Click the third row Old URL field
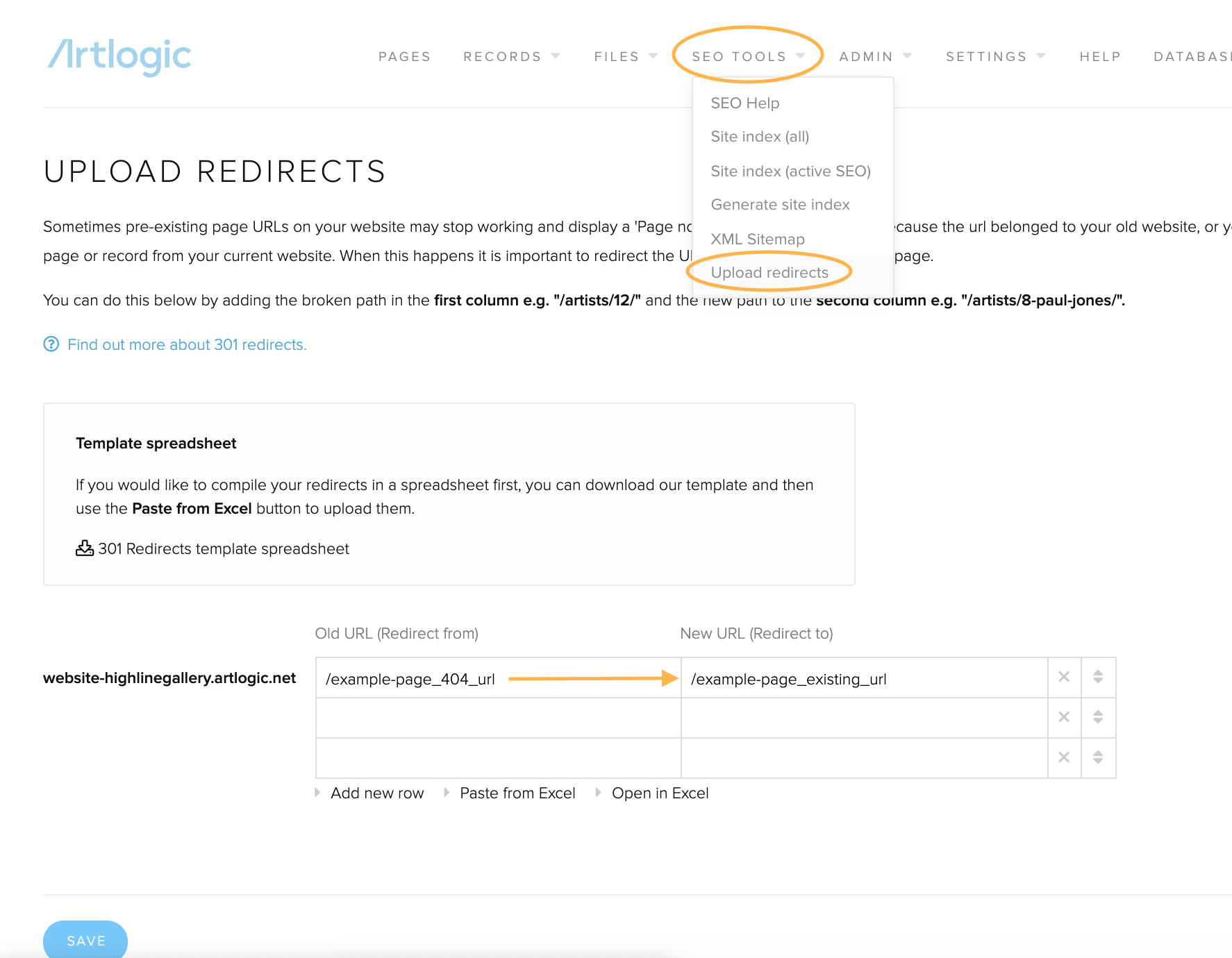Screen dimensions: 1232x958 point(498,758)
